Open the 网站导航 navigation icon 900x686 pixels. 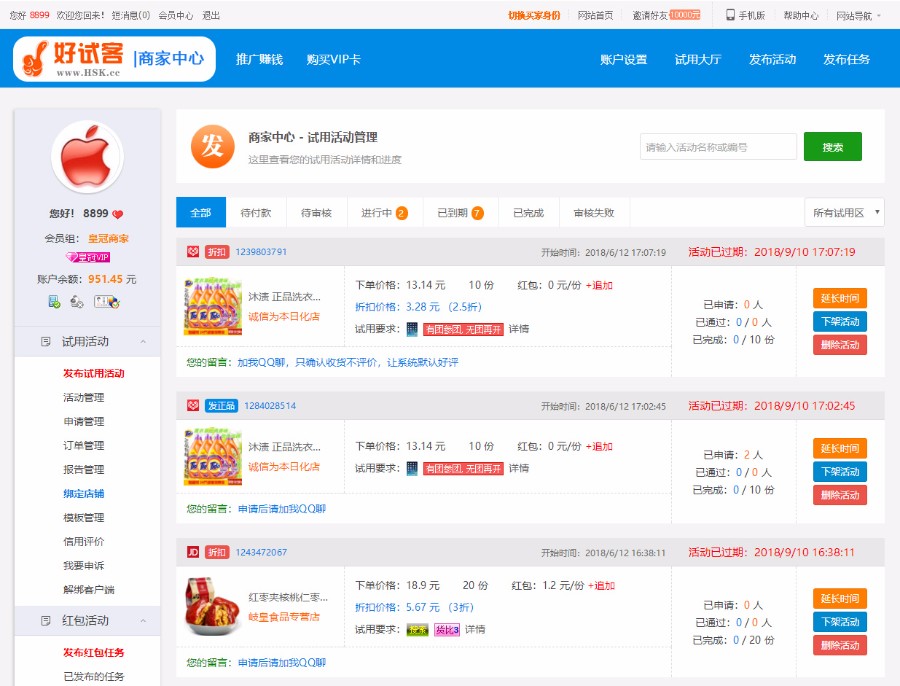pos(851,14)
